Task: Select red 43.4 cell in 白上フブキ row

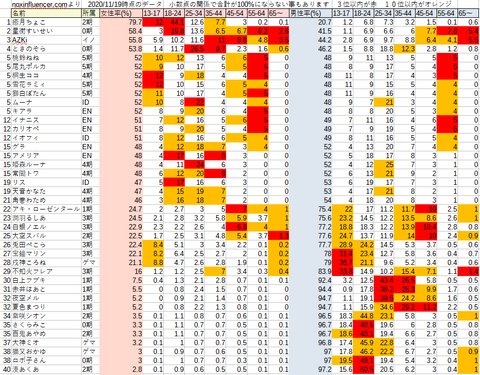Action: [x=384, y=280]
